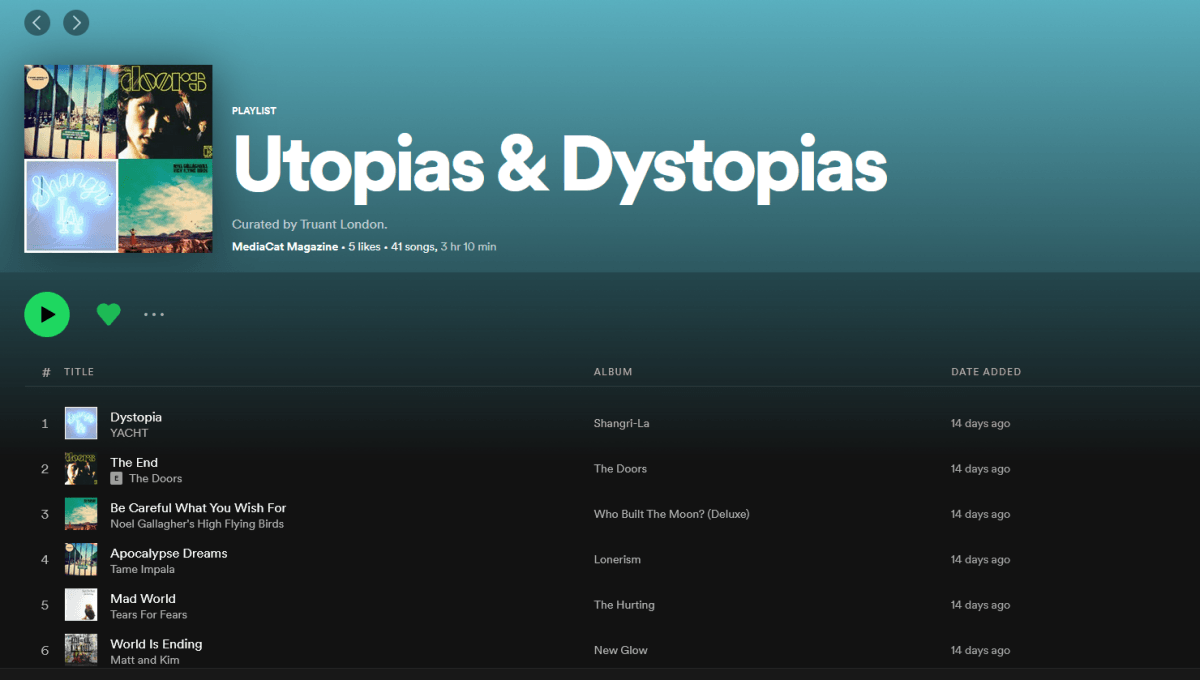The width and height of the screenshot is (1200, 680).
Task: Open the three-dot more options menu
Action: click(x=153, y=314)
